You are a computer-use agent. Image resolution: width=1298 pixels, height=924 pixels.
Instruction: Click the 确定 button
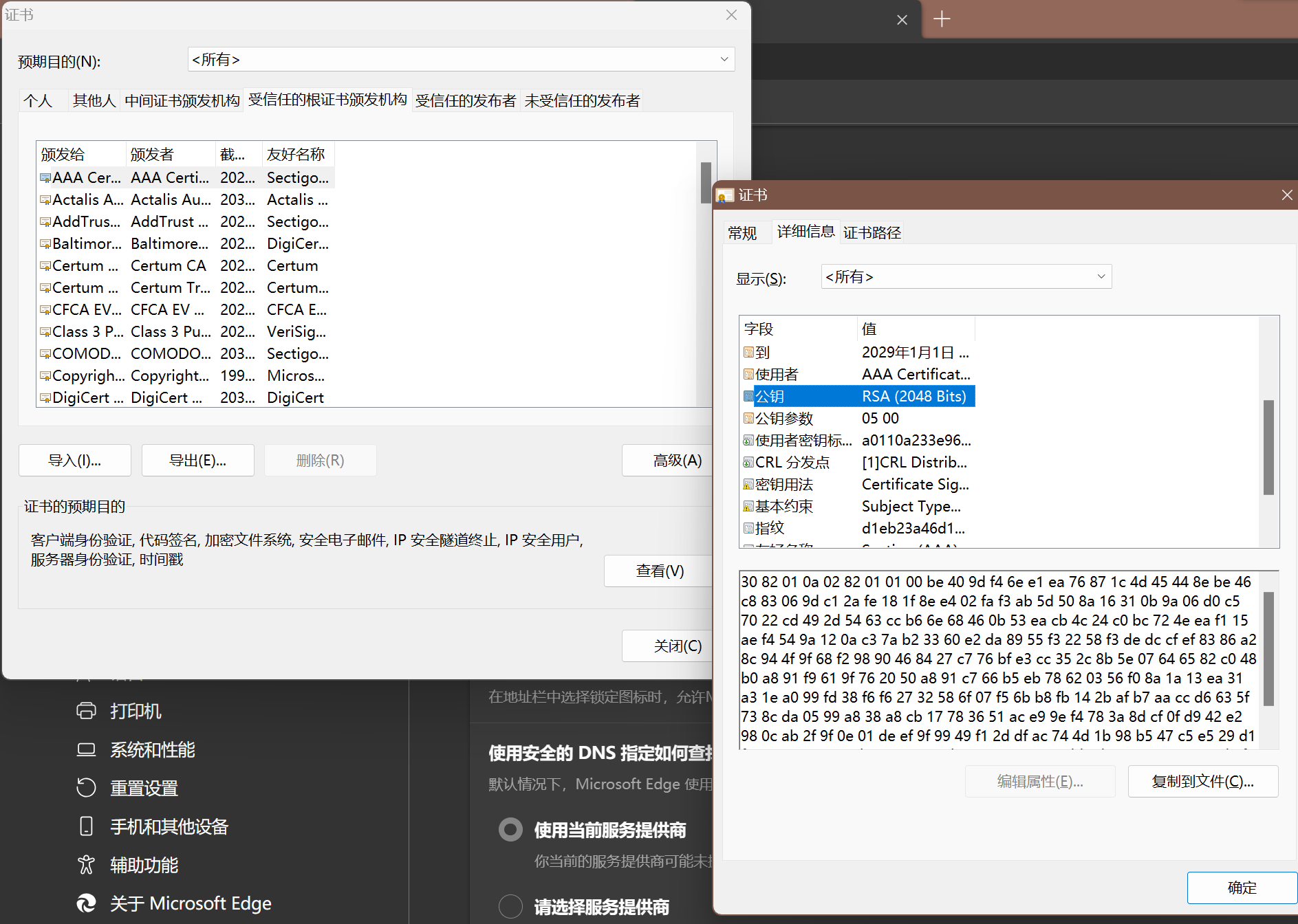1242,888
